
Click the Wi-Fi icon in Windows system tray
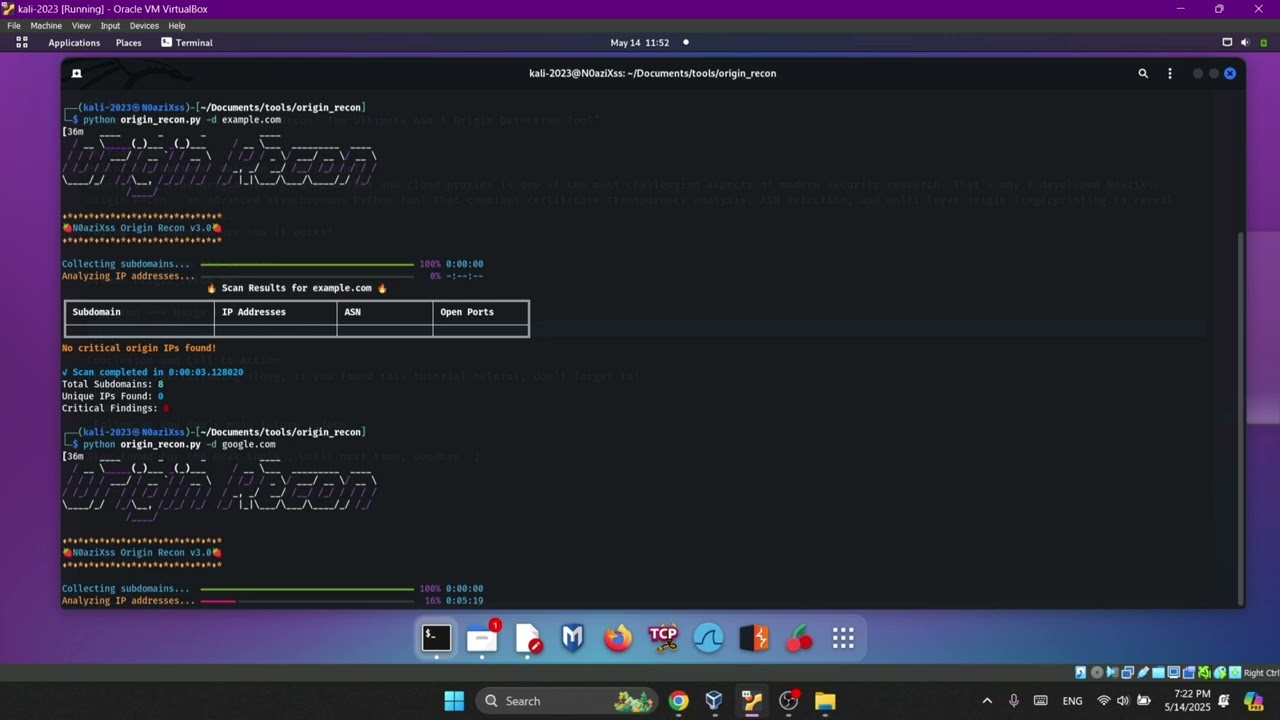[1104, 701]
